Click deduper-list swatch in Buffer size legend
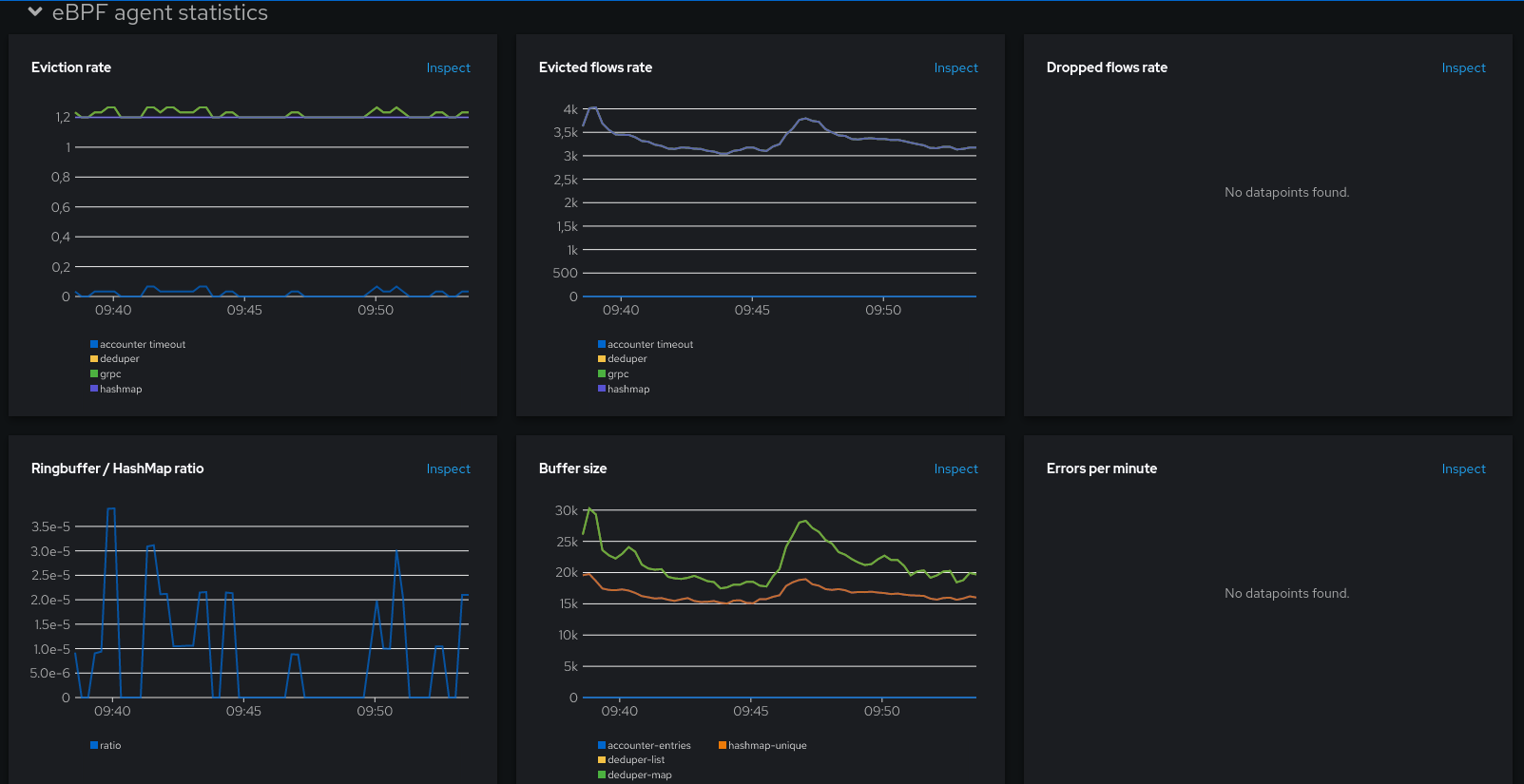 [x=602, y=760]
